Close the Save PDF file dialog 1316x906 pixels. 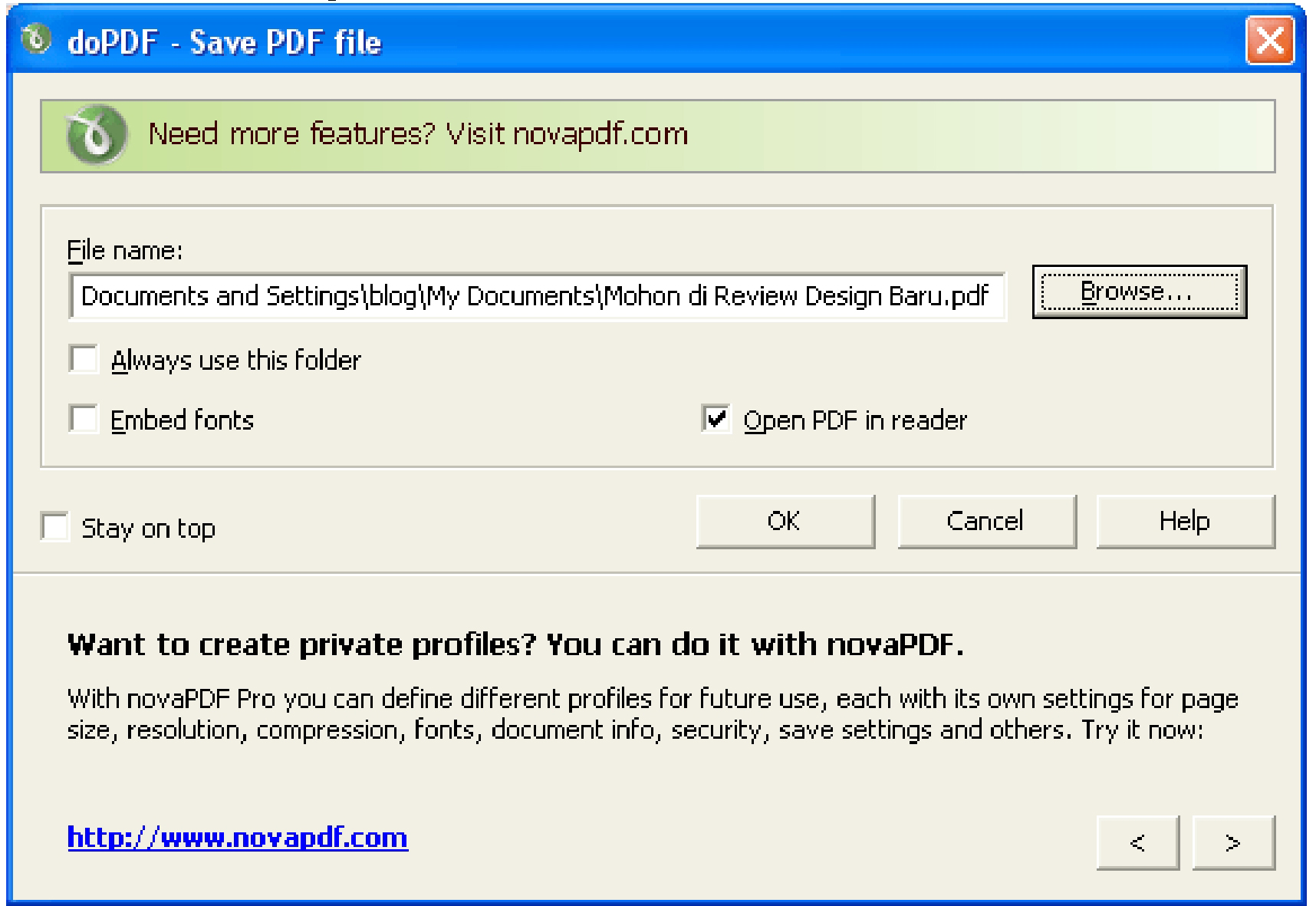point(1269,40)
